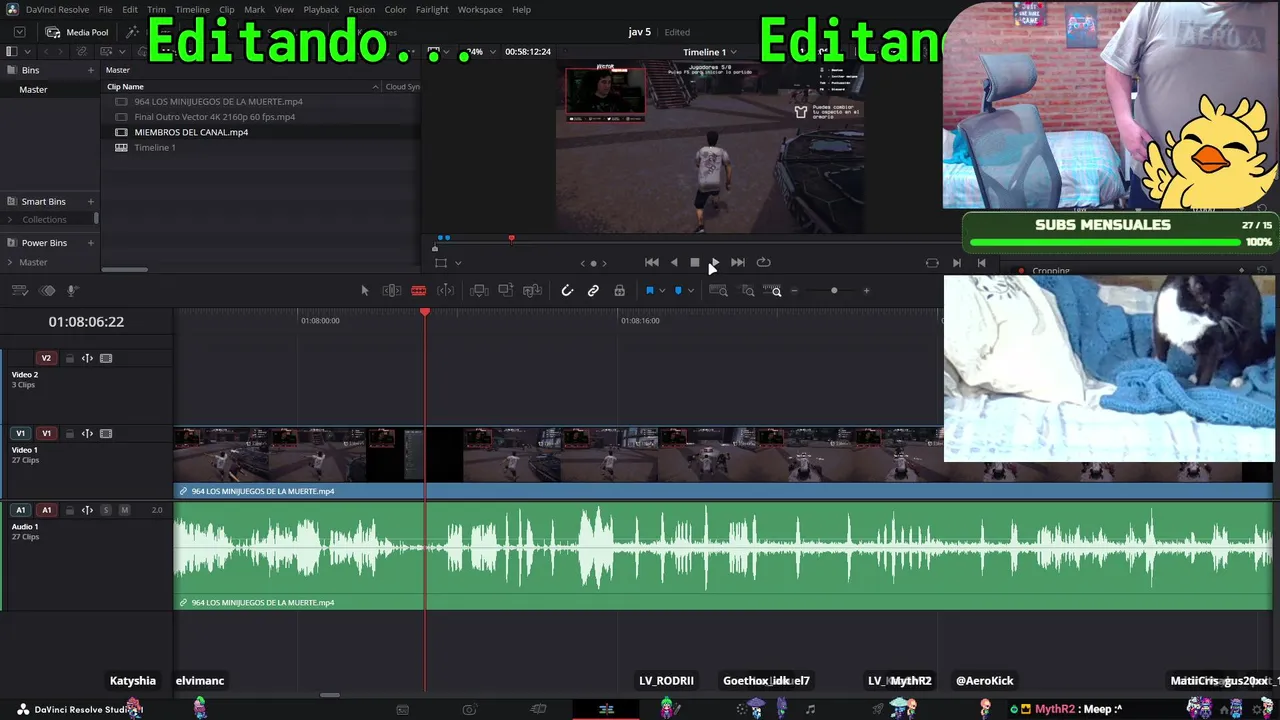Image resolution: width=1280 pixels, height=720 pixels.
Task: Toggle timeline Snapping magnet
Action: tap(567, 291)
